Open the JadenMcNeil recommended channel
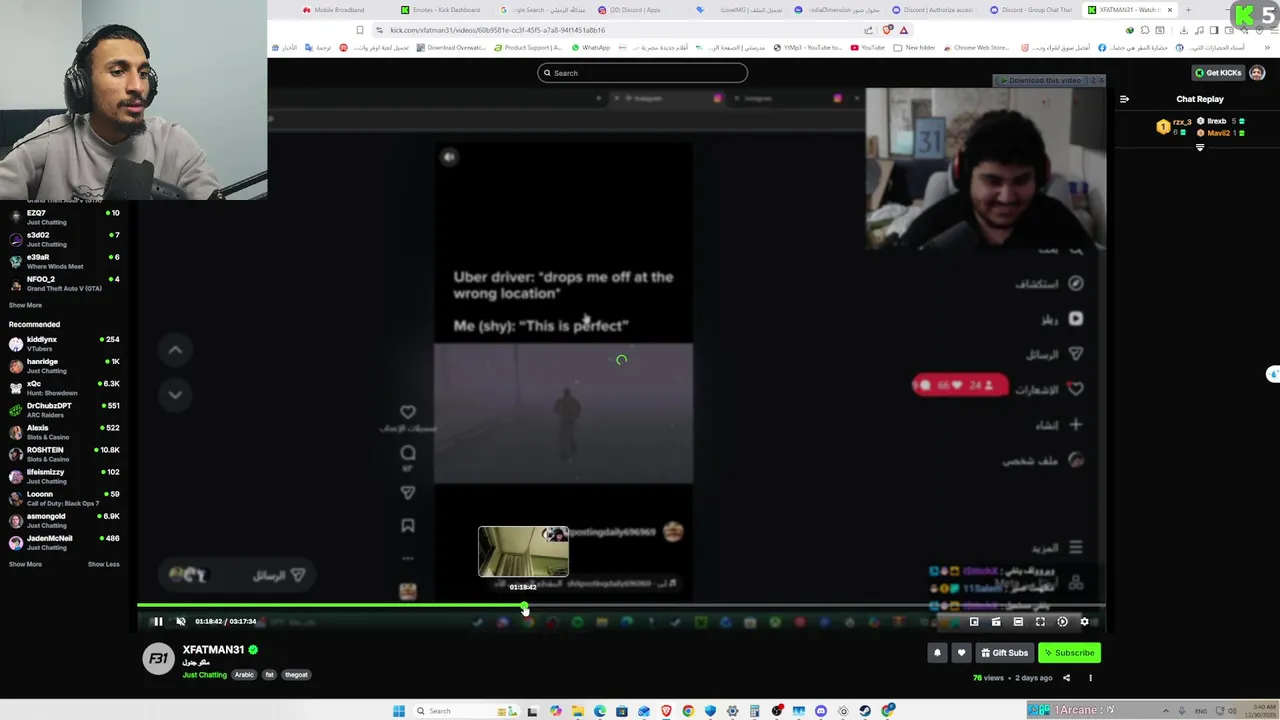 click(x=64, y=542)
